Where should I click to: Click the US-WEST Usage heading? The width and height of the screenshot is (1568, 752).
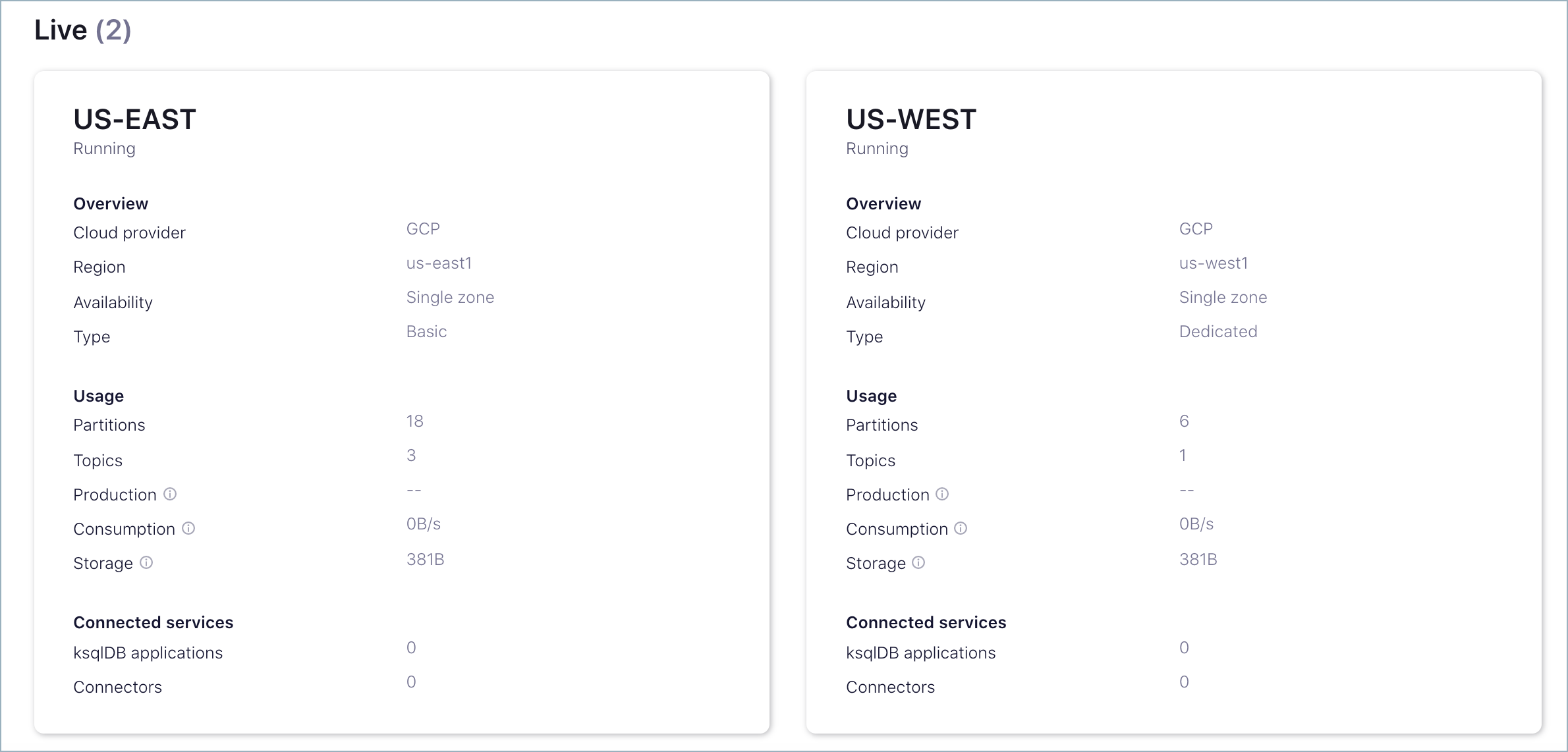(871, 396)
